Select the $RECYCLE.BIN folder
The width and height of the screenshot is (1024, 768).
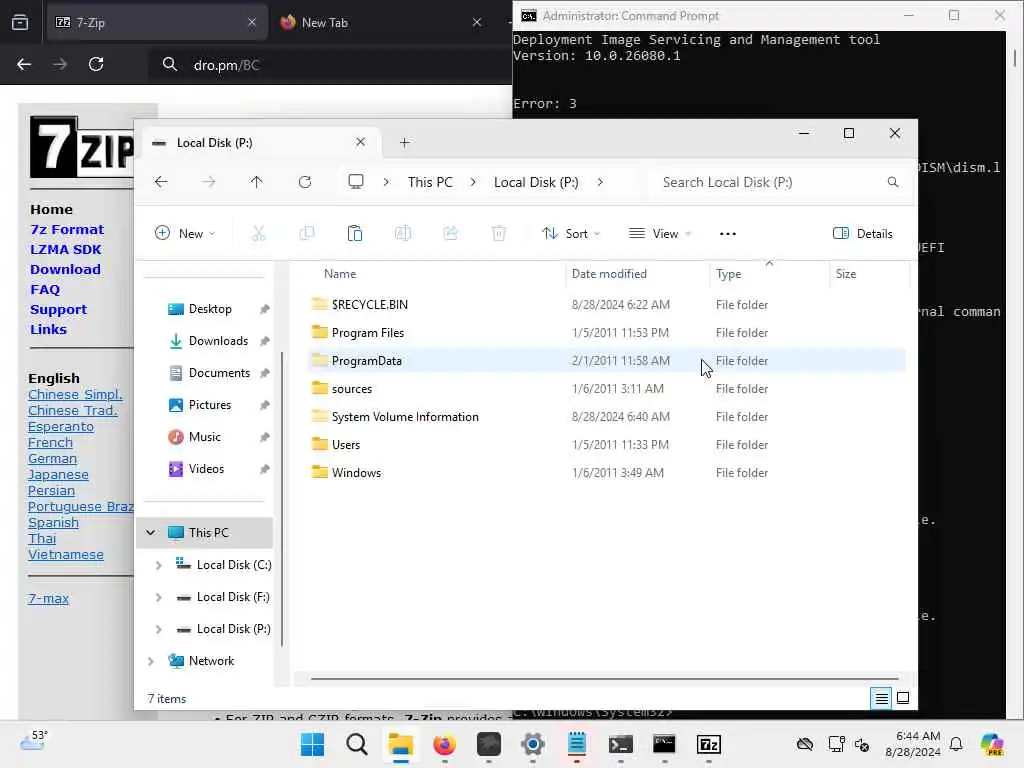pos(370,304)
